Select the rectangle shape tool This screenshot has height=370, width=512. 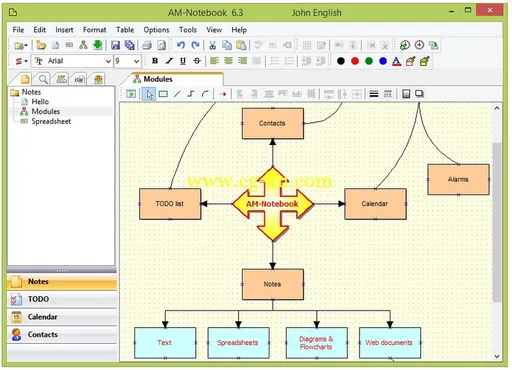[x=163, y=94]
